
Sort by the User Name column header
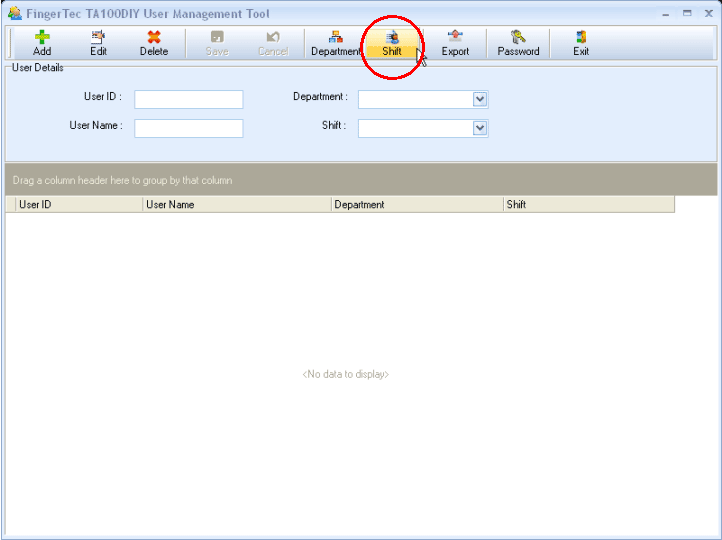coord(237,204)
